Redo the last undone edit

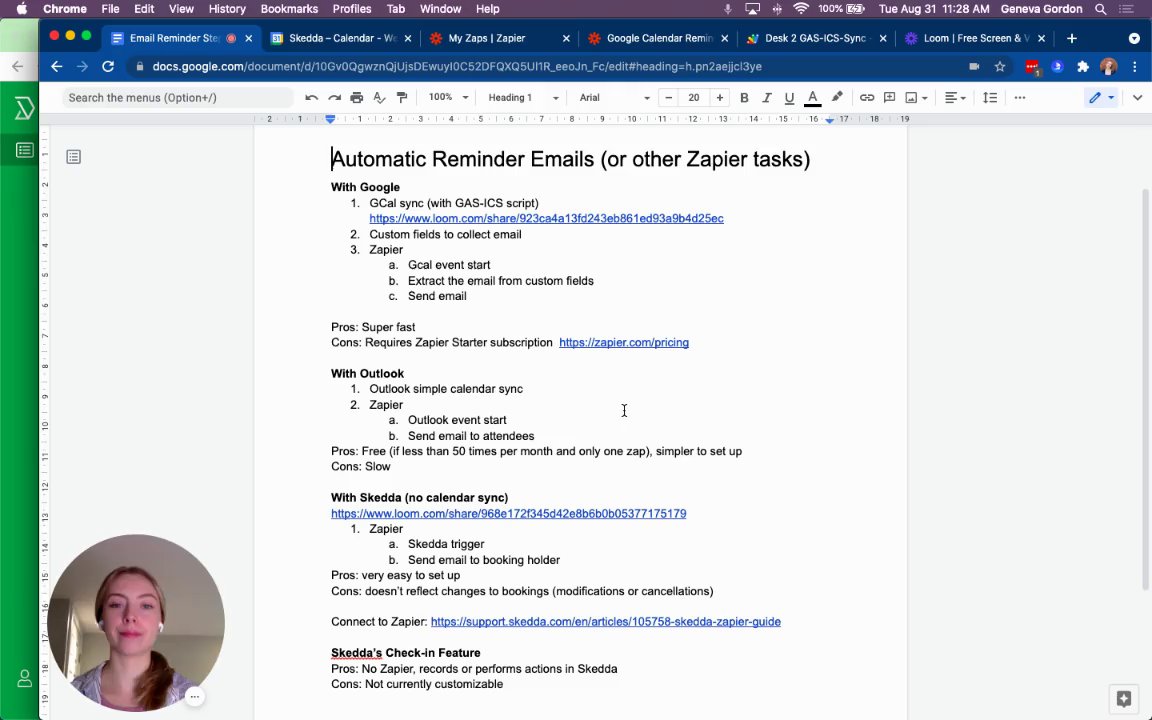(334, 98)
